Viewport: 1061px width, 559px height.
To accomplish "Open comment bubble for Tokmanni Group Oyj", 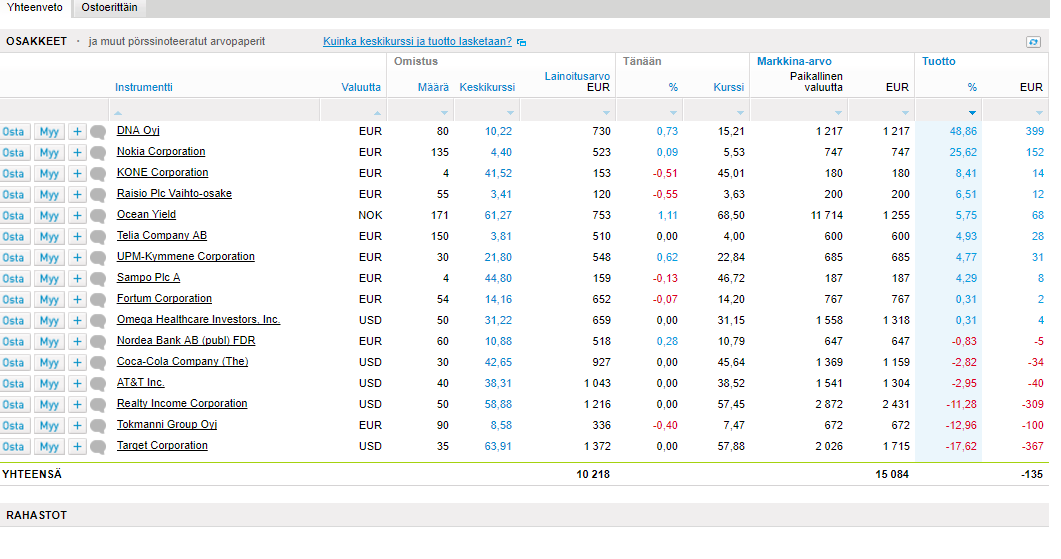I will (x=98, y=426).
